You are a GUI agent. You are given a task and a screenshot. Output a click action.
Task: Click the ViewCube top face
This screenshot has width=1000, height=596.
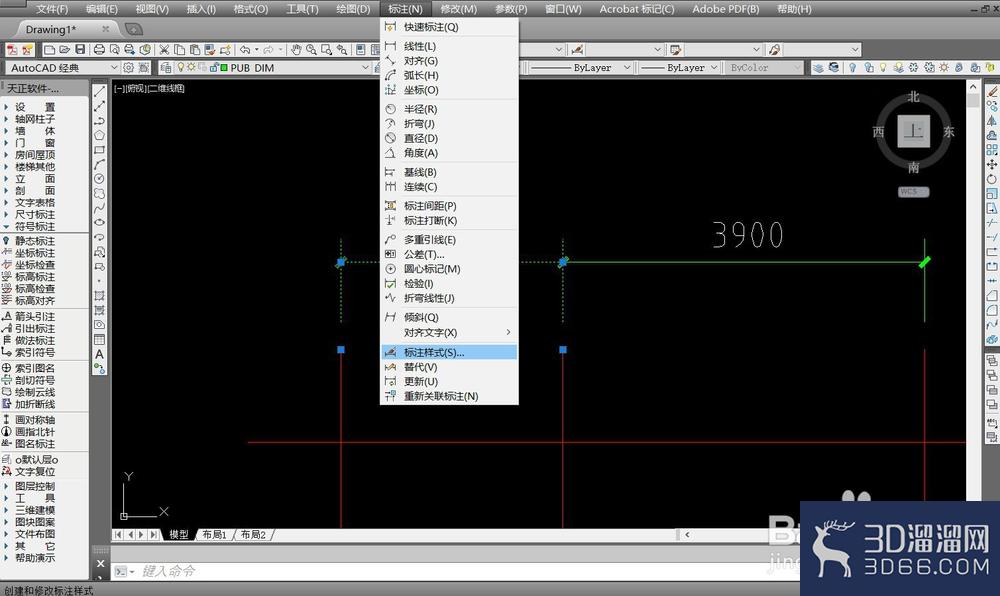913,131
